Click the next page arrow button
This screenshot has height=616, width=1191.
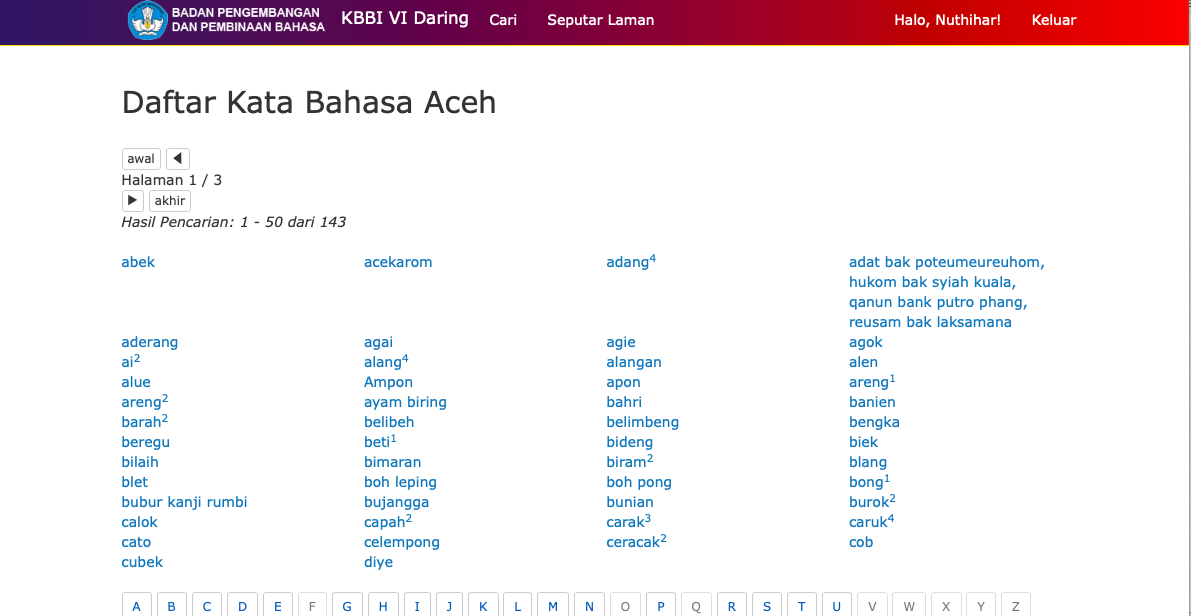(x=133, y=201)
